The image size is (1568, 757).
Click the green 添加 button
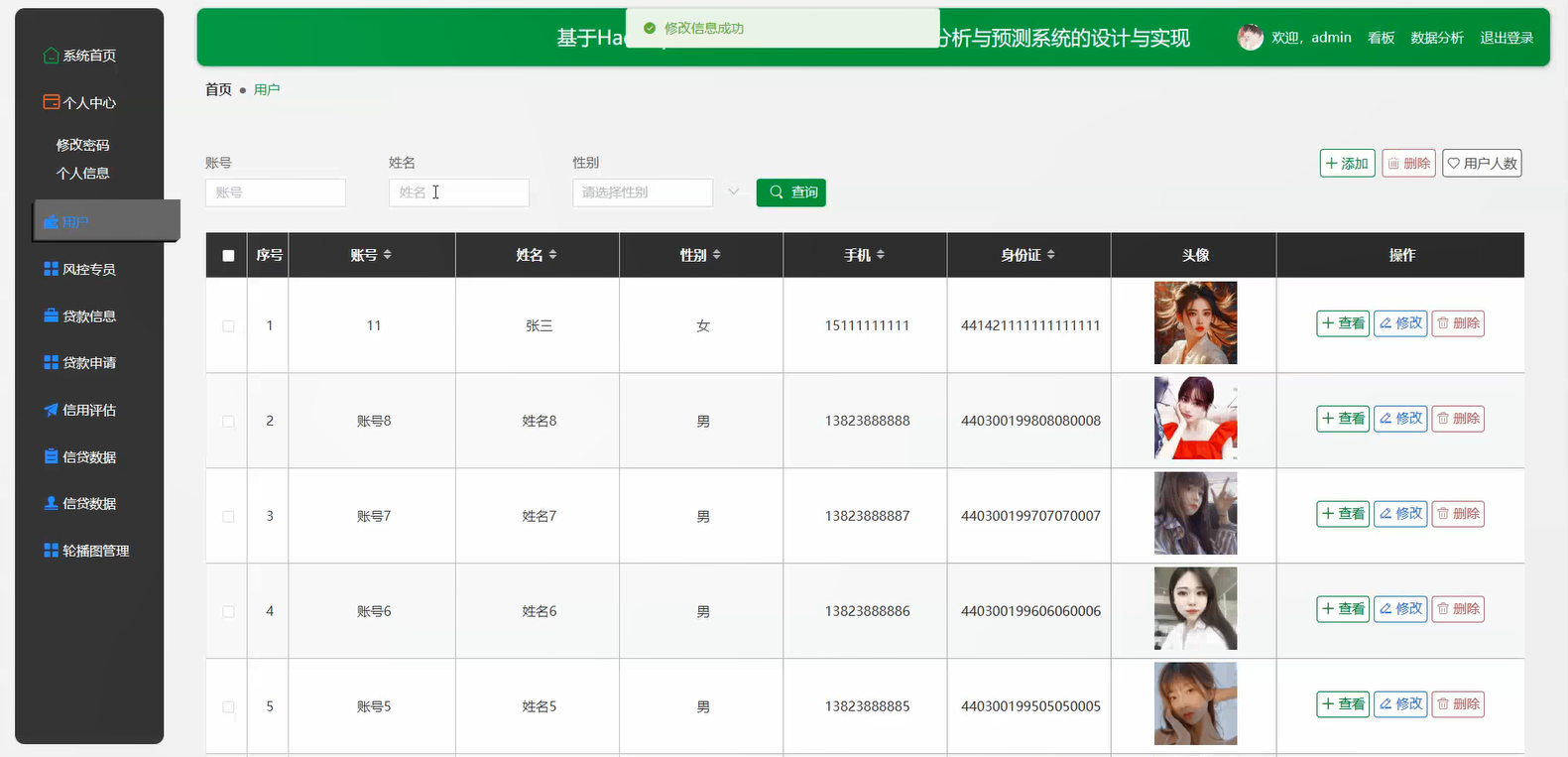point(1348,163)
